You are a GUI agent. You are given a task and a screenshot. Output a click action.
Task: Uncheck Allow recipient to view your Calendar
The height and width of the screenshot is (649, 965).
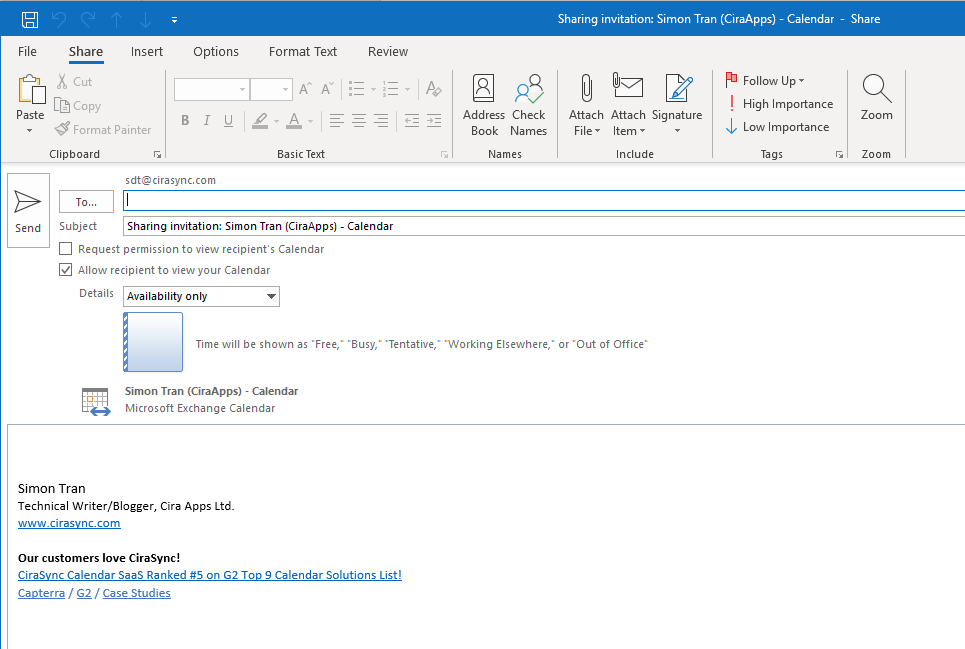click(66, 270)
